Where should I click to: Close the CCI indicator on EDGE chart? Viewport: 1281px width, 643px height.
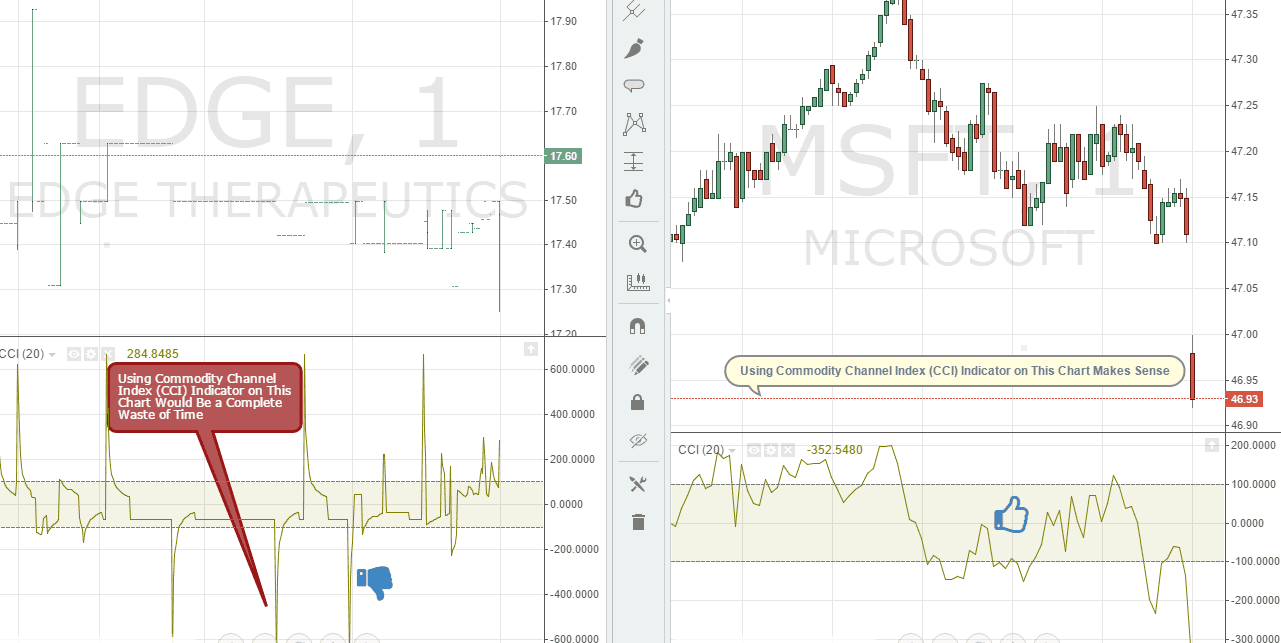point(110,354)
